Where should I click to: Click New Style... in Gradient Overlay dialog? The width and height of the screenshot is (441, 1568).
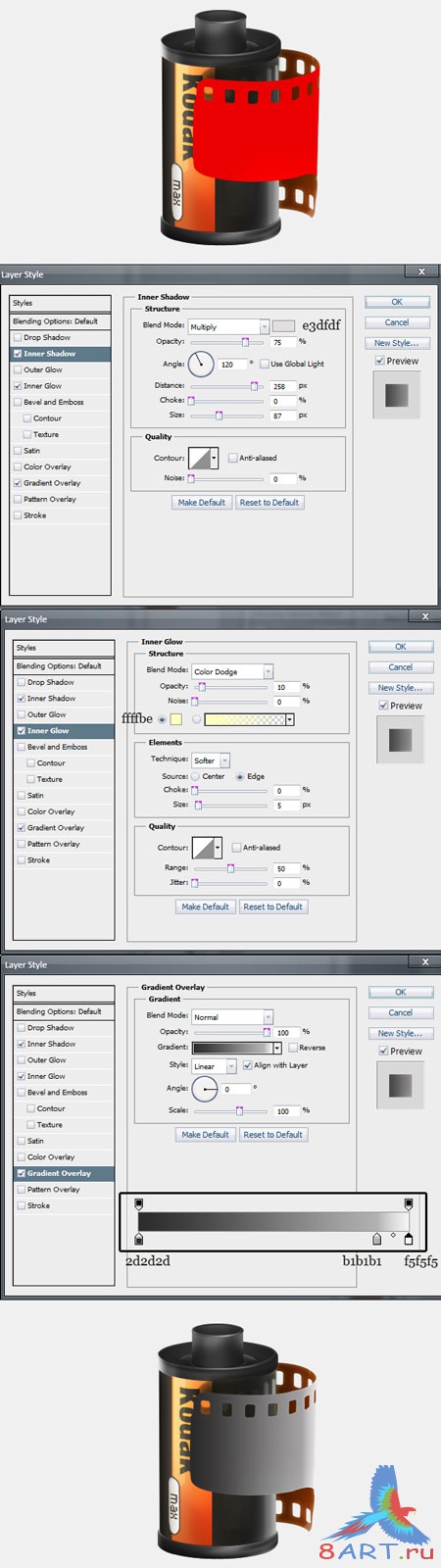coord(401,1033)
